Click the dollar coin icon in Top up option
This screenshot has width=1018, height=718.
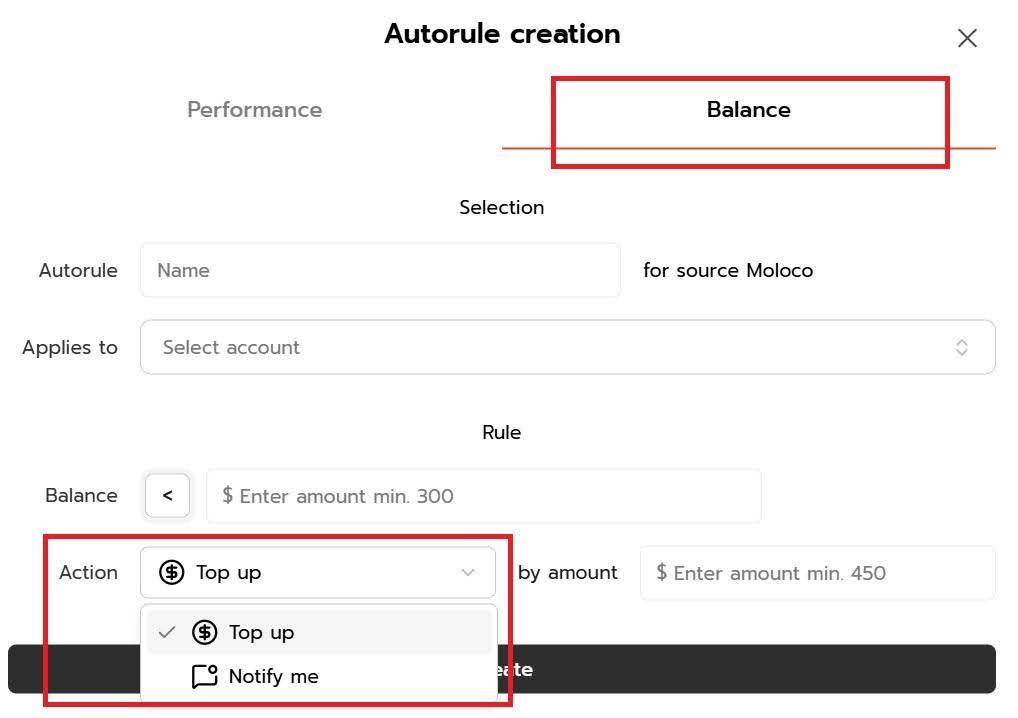click(205, 632)
